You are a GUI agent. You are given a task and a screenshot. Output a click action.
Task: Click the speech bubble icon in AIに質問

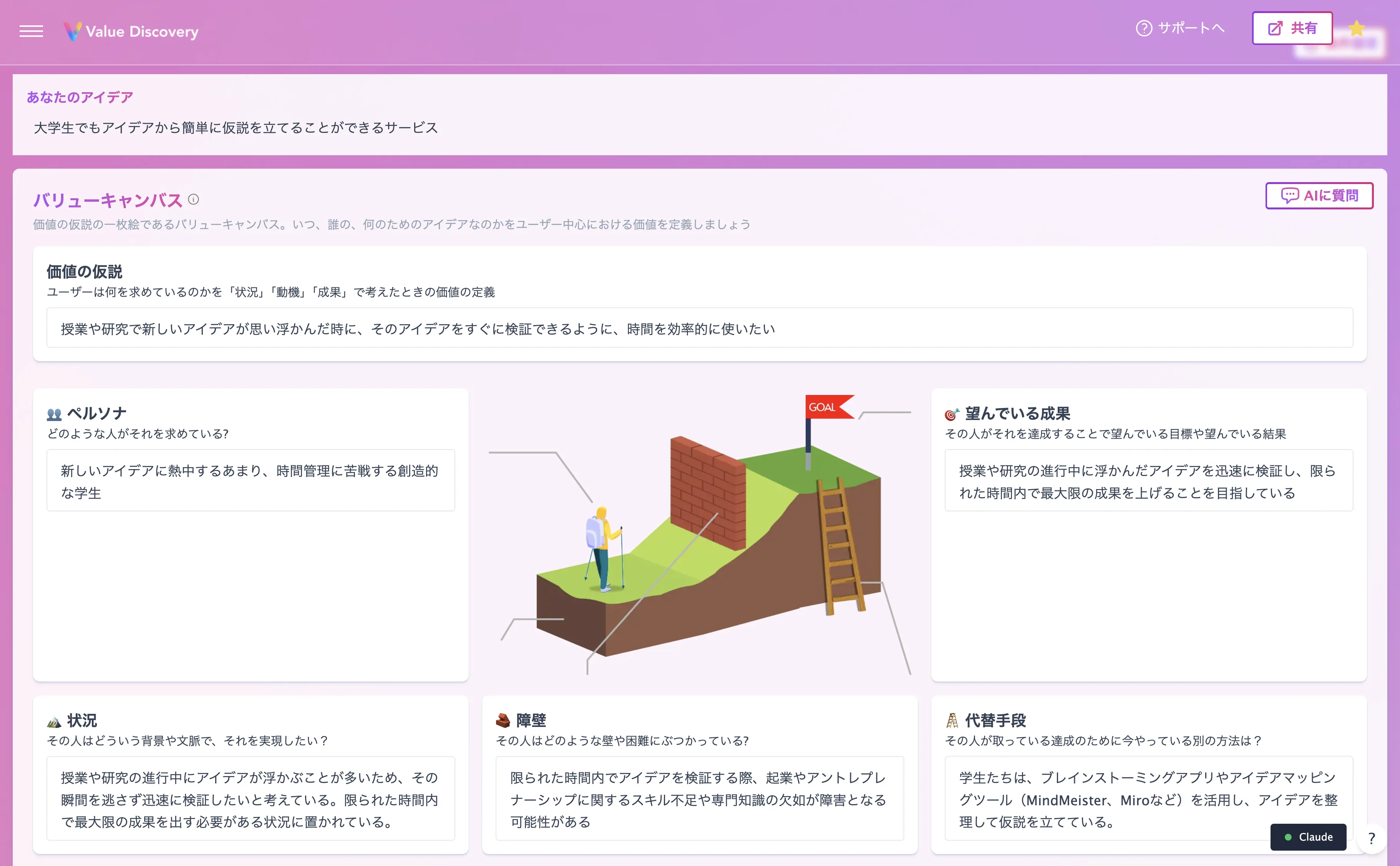pyautogui.click(x=1289, y=196)
